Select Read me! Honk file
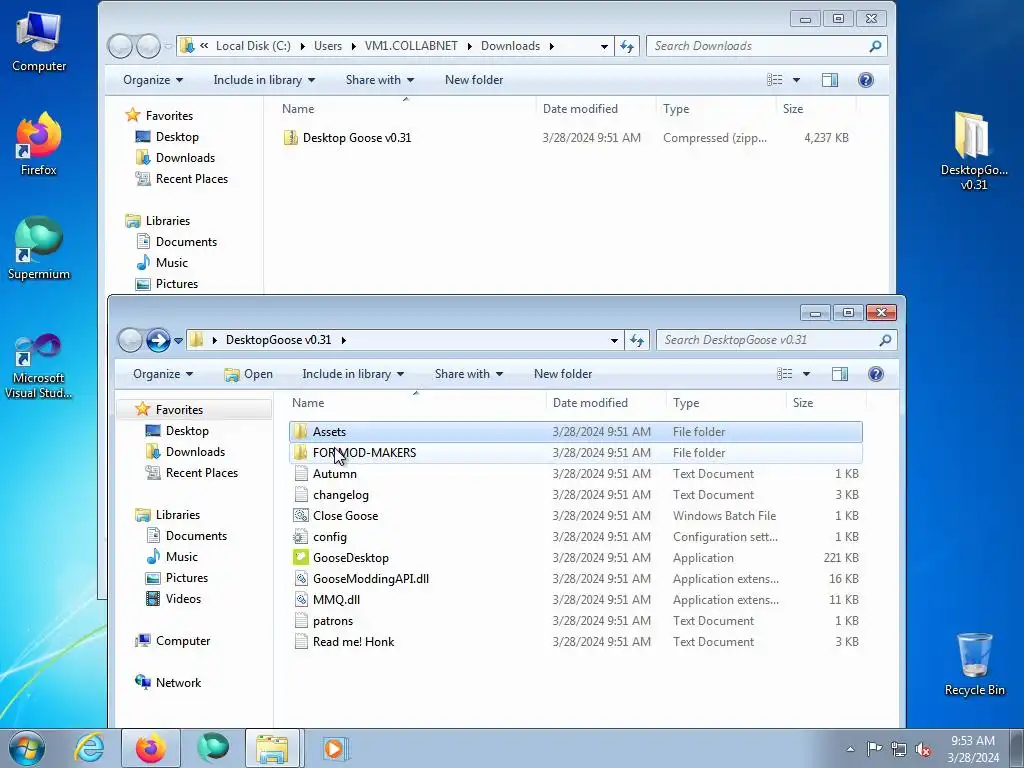Screen dimensions: 1024x768 575,642
